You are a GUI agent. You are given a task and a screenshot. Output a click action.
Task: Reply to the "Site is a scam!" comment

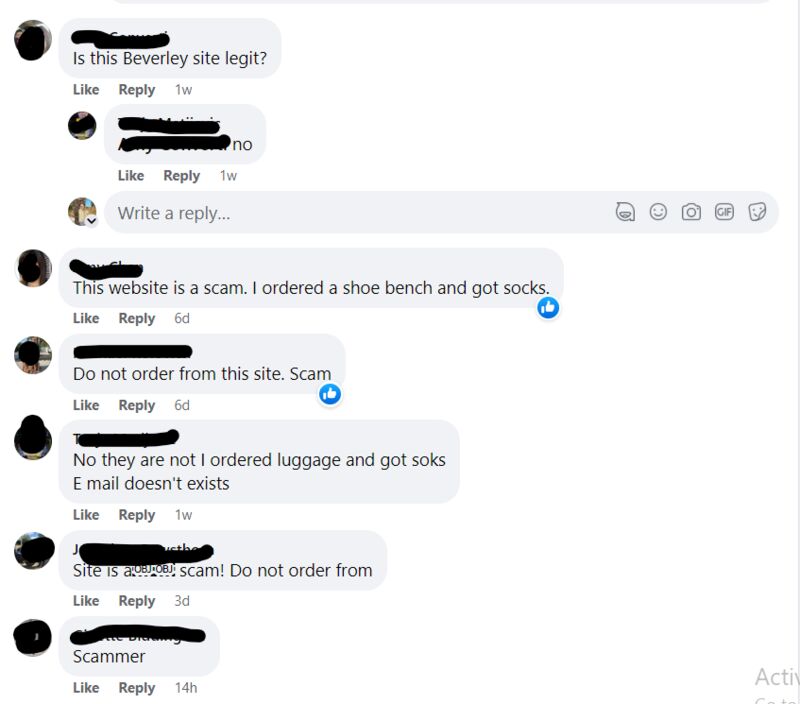click(x=137, y=601)
